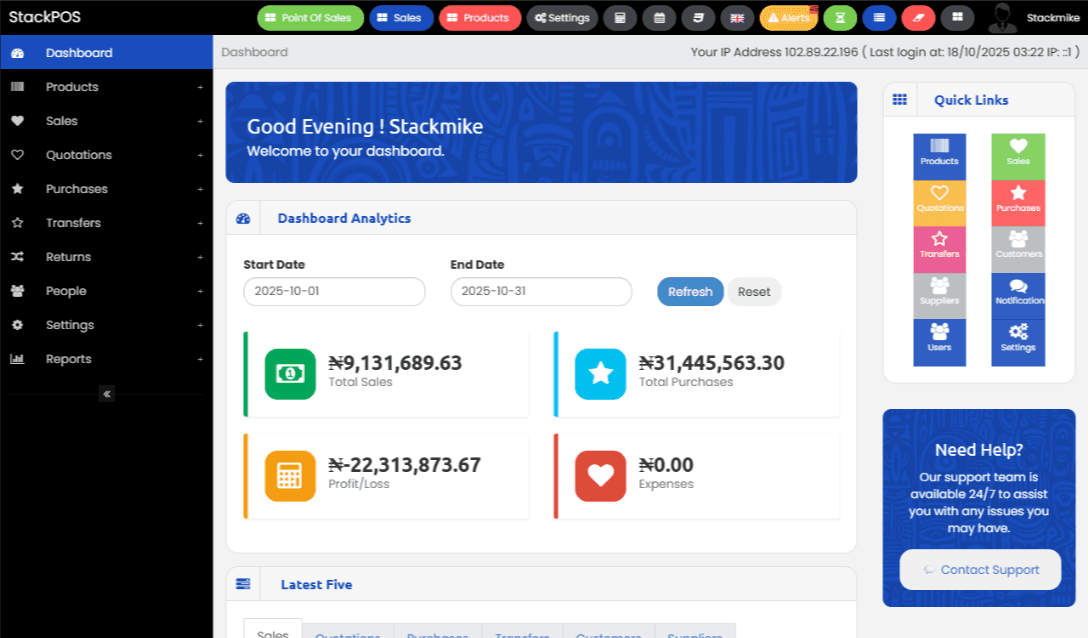The image size is (1088, 638).
Task: Open Point Of Sales from top bar
Action: 310,18
